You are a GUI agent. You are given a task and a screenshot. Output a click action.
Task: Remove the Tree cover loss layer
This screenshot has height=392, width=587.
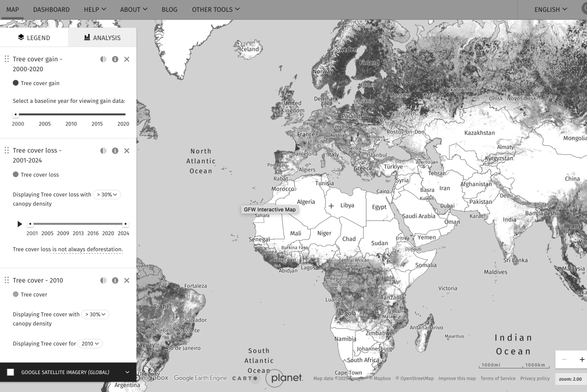point(127,151)
